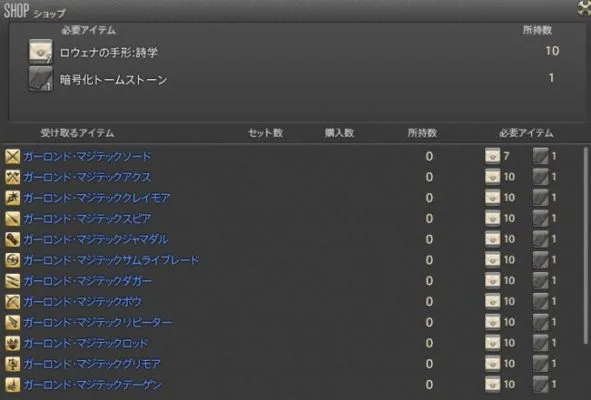591x400 pixels.
Task: Pick ガーロンド・マジテックサムライブレード item name
Action: coord(111,260)
